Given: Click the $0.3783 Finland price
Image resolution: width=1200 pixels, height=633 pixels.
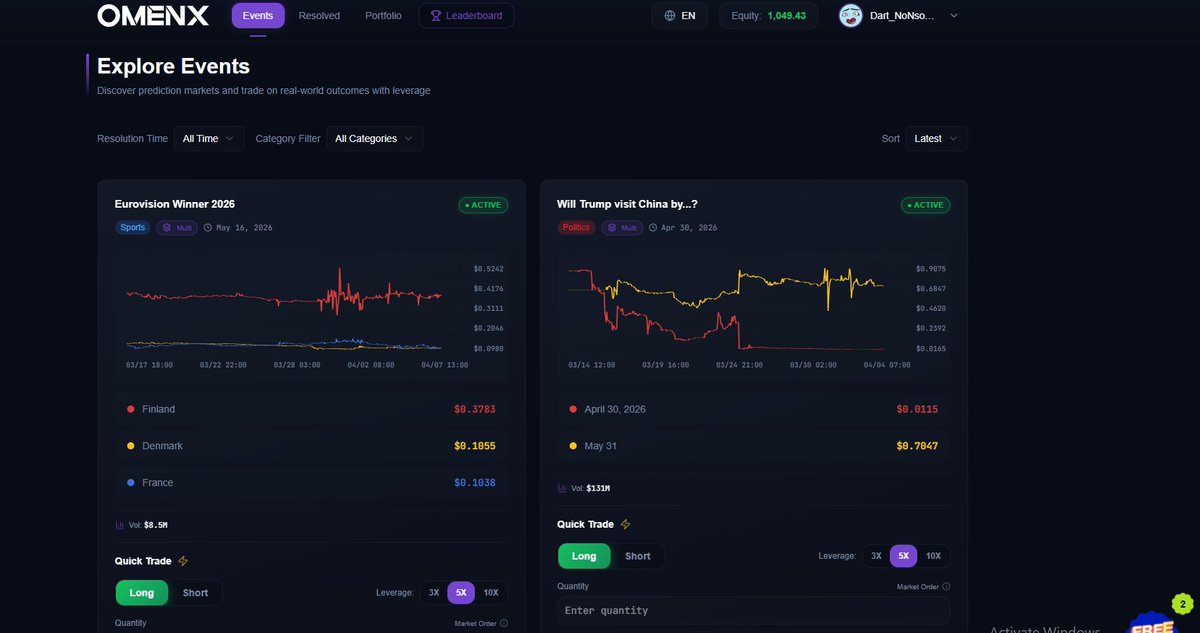Looking at the screenshot, I should [x=475, y=409].
